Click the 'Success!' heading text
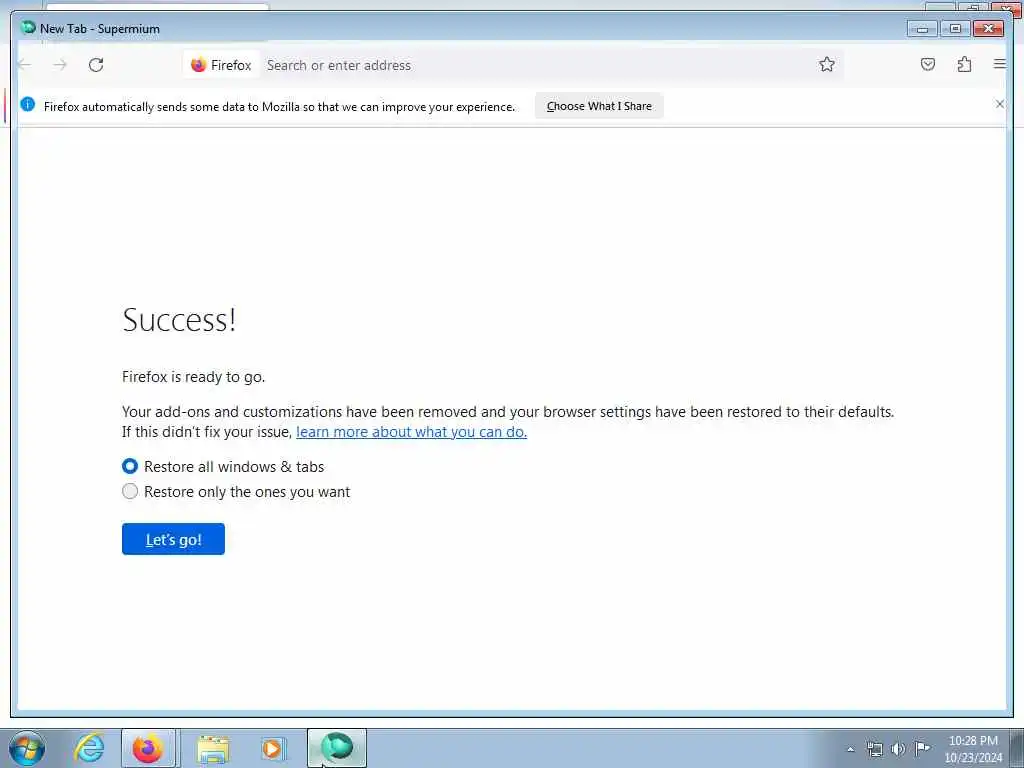 click(179, 319)
